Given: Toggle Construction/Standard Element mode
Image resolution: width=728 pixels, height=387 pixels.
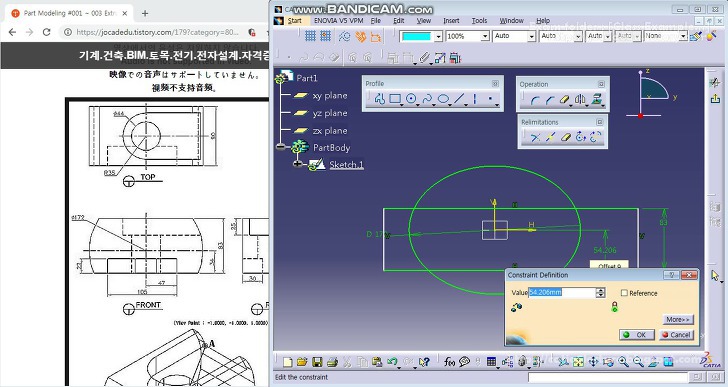Looking at the screenshot, I should [344, 36].
